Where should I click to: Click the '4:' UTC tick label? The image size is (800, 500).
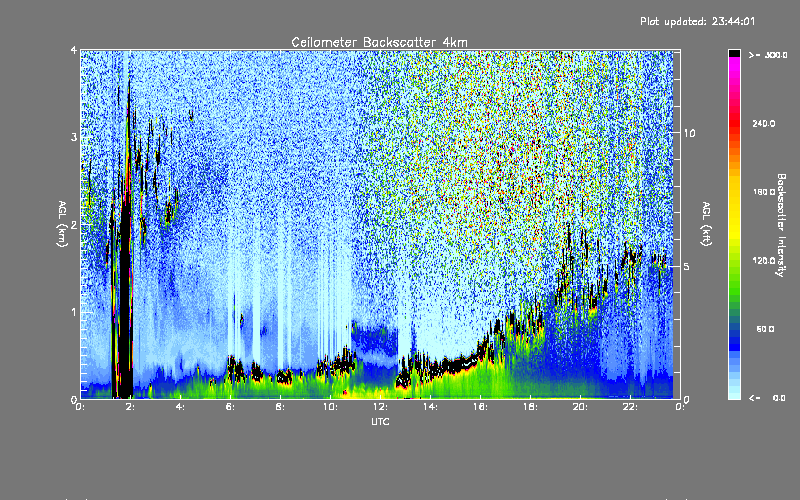click(x=181, y=407)
